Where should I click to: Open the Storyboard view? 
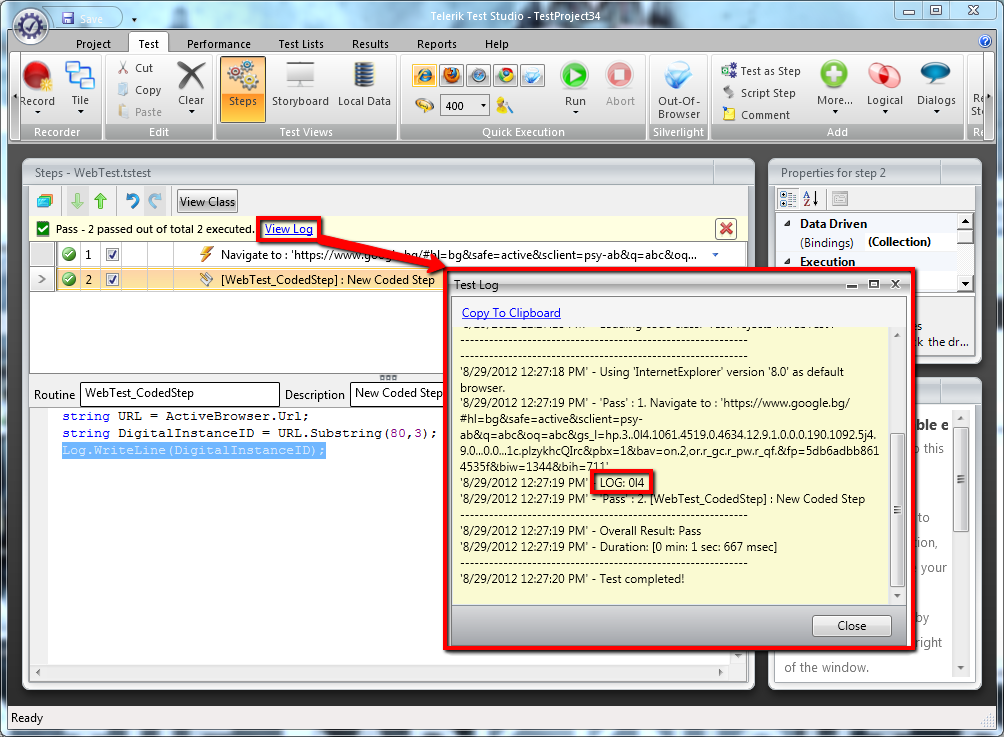coord(300,85)
